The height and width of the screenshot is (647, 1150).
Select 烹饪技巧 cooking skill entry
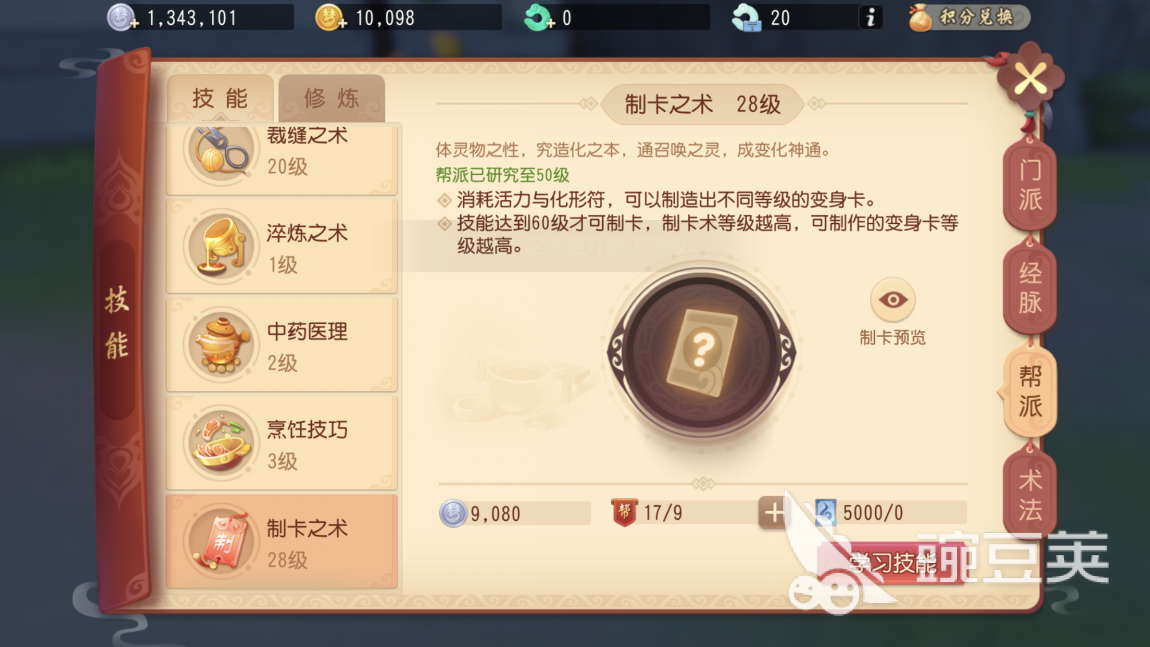pyautogui.click(x=282, y=443)
